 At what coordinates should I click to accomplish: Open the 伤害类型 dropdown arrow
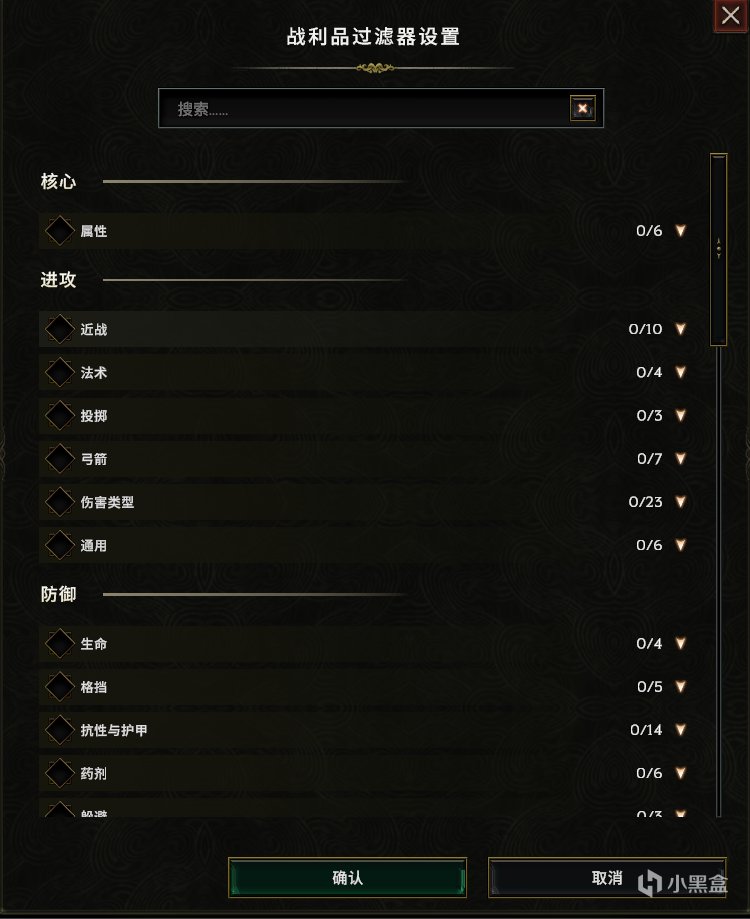[681, 502]
